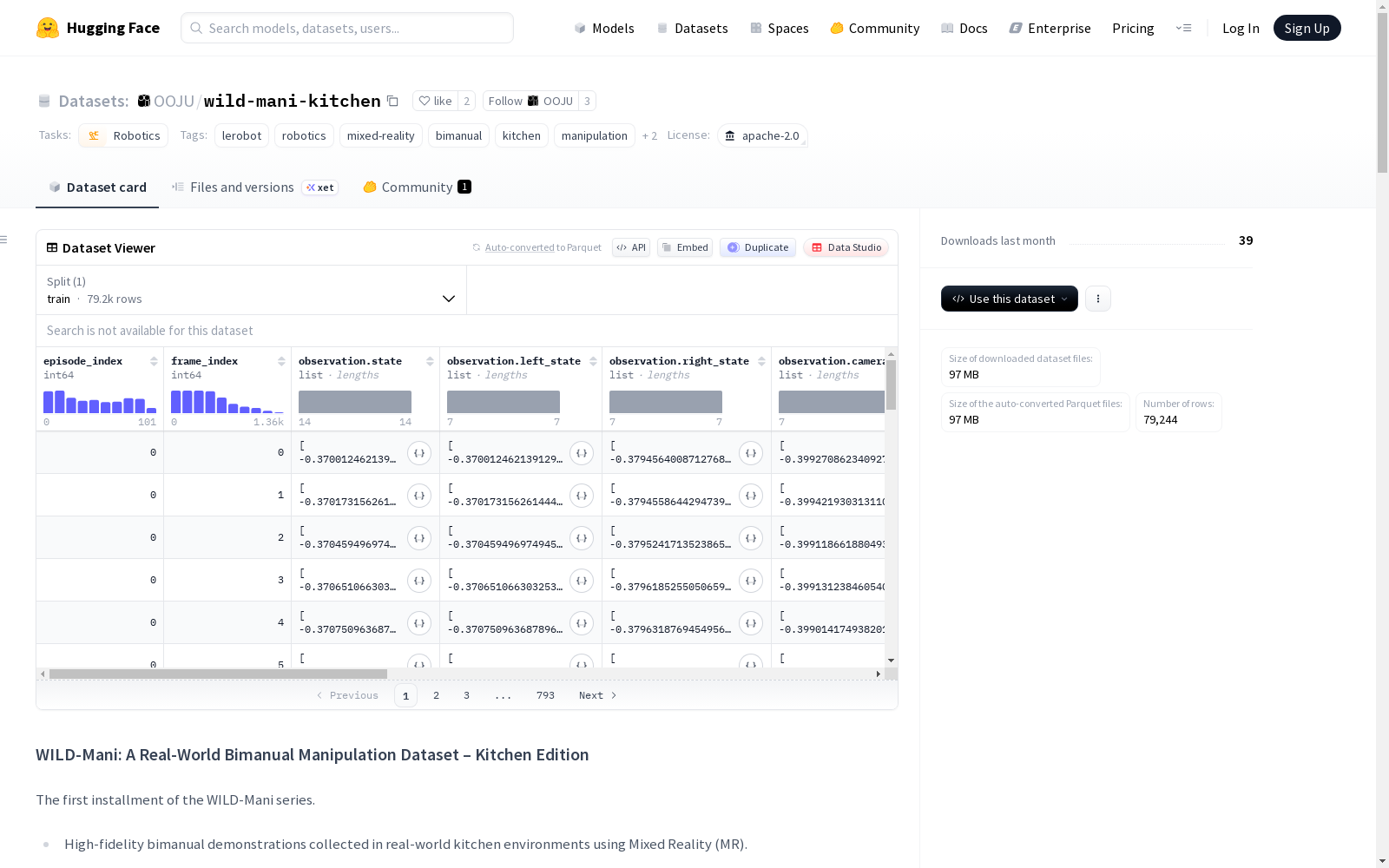Screen dimensions: 1389x868
Task: Sort by the frame_index column arrows
Action: pos(281,361)
